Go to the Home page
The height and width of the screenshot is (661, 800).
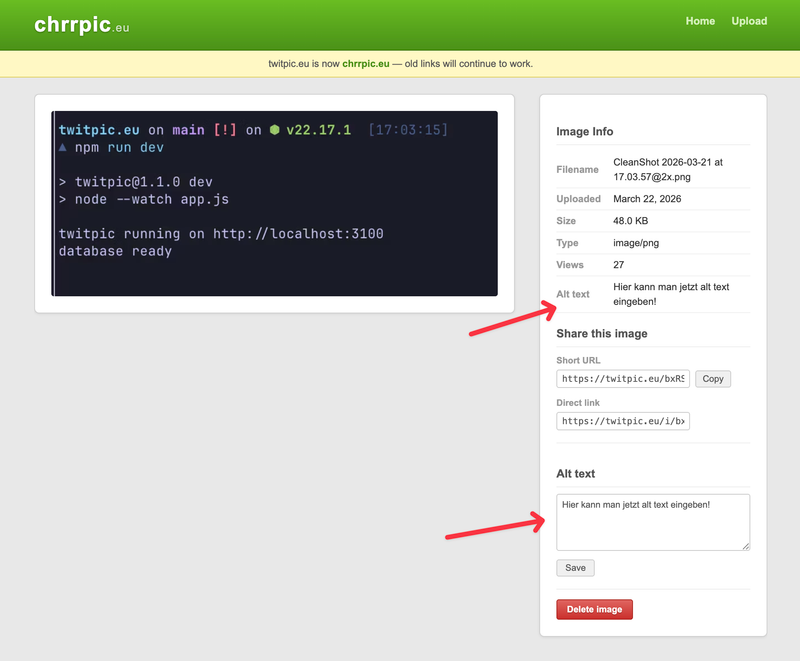tap(700, 21)
